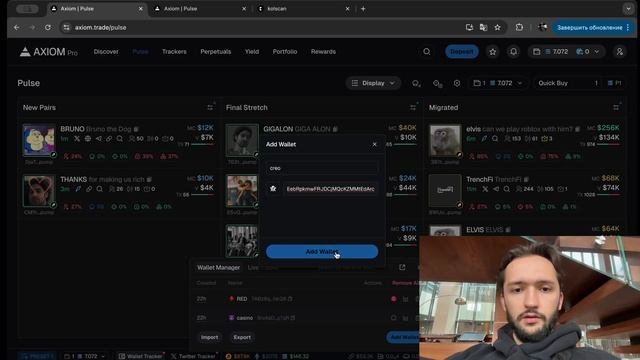Open the browser tab search chevron
640x360 pixels.
628,9
